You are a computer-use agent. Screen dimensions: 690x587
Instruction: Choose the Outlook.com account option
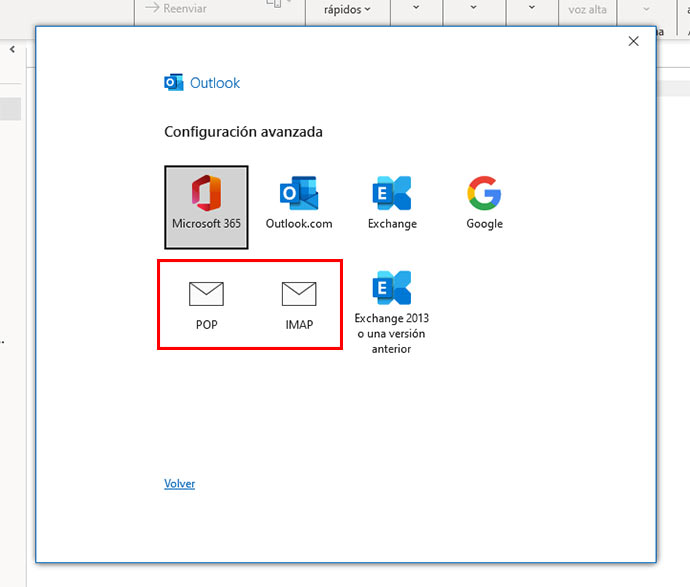tap(299, 203)
